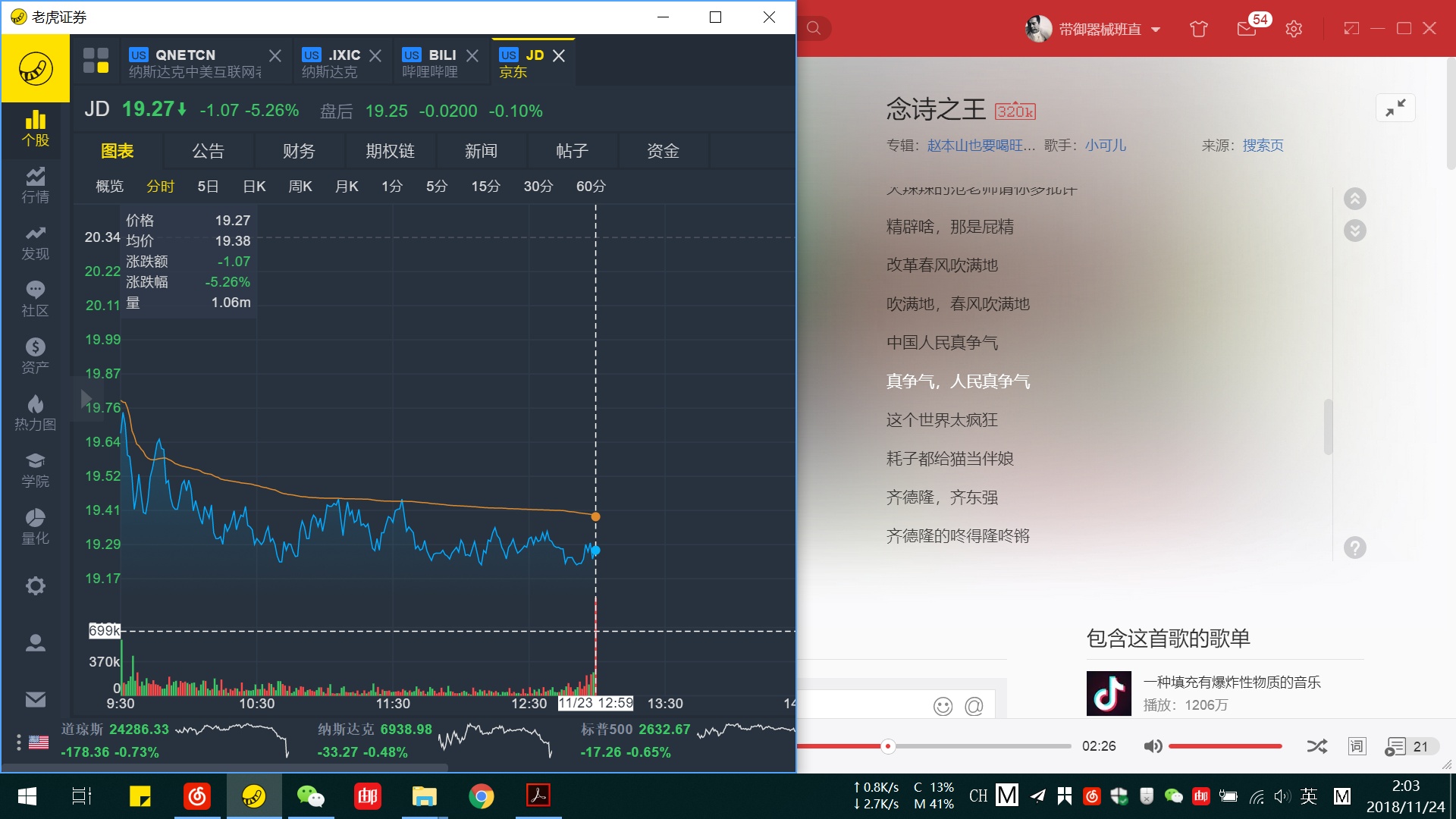Switch chart to 分时 intraday view
The height and width of the screenshot is (819, 1456).
161,186
